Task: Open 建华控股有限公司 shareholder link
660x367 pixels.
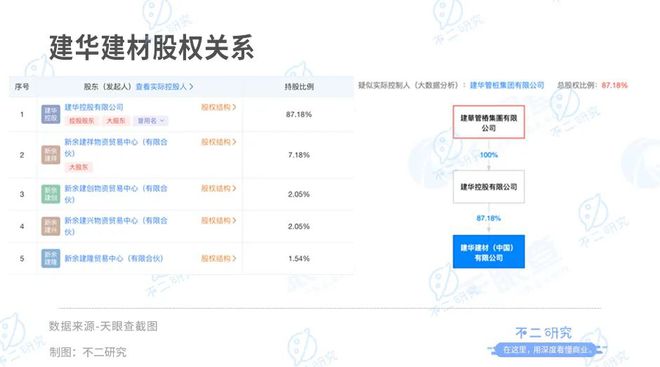Action: pyautogui.click(x=94, y=107)
